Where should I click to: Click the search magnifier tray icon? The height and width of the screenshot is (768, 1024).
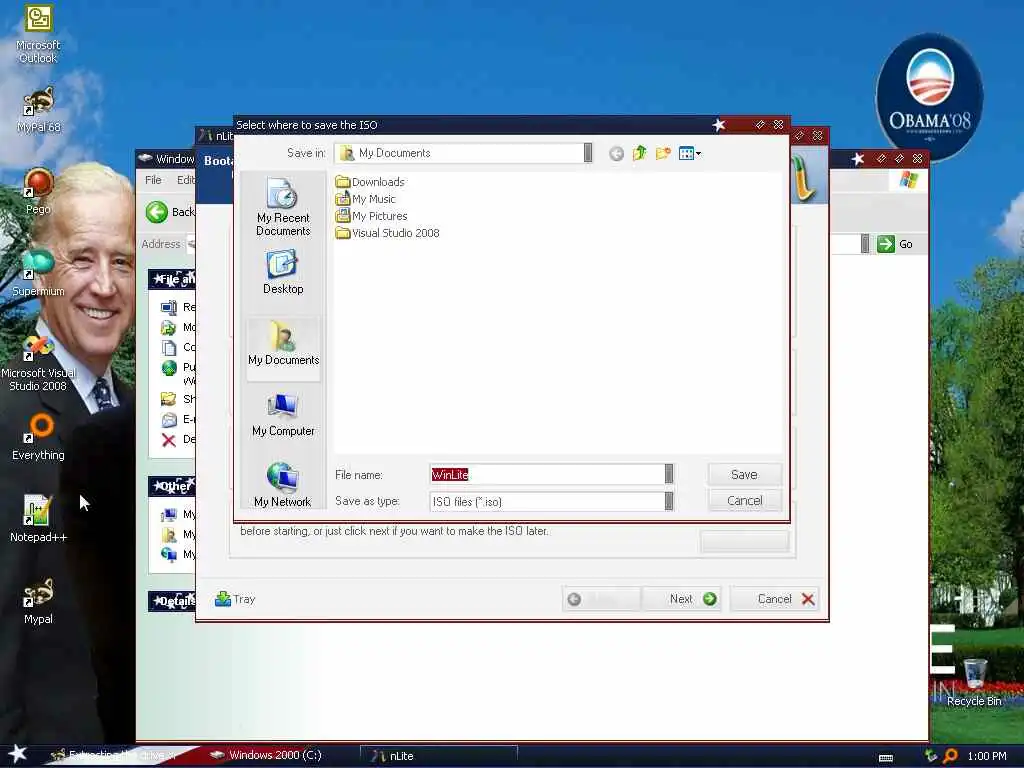(x=951, y=756)
